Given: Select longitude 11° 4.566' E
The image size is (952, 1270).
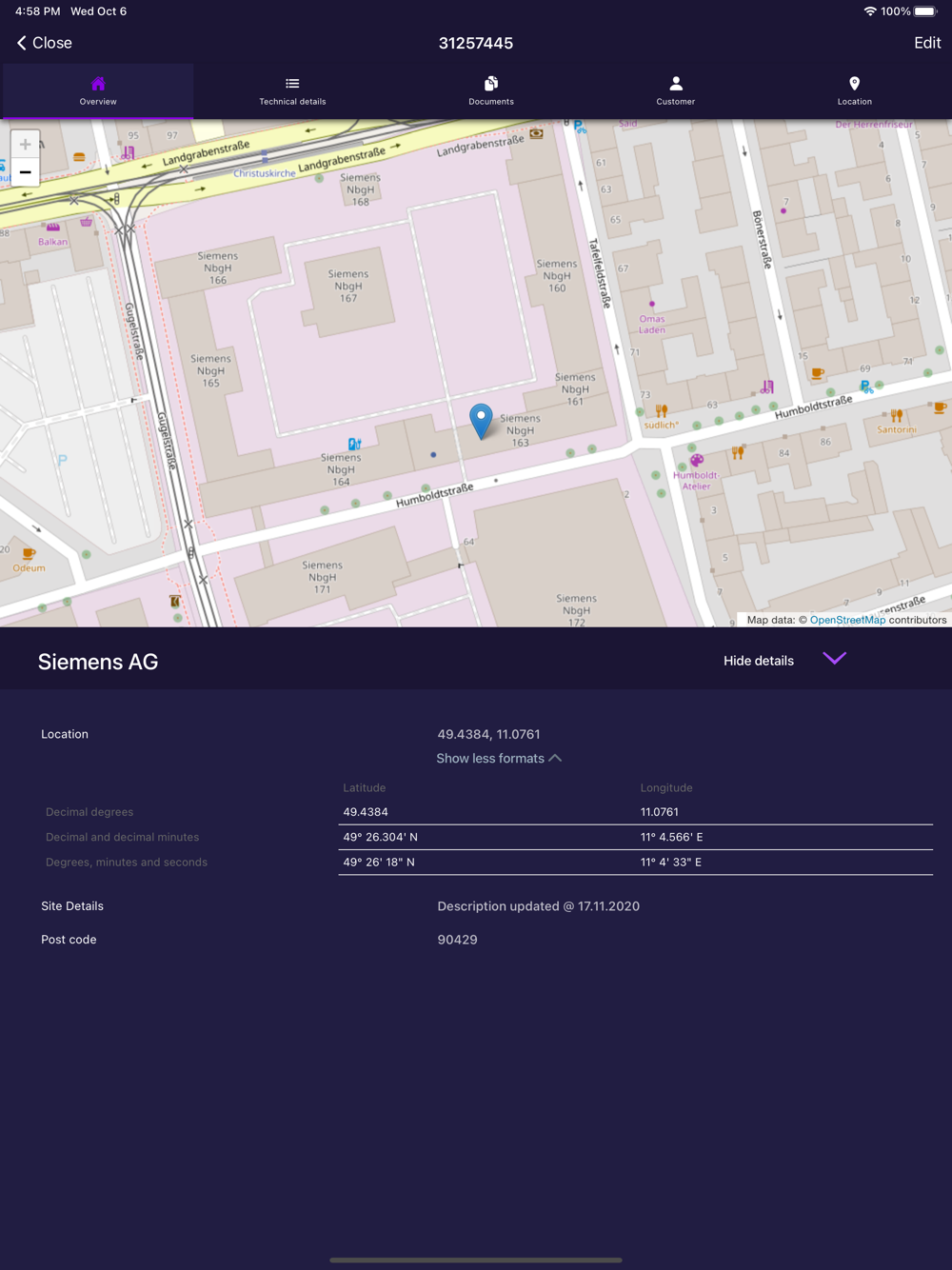Looking at the screenshot, I should 672,837.
